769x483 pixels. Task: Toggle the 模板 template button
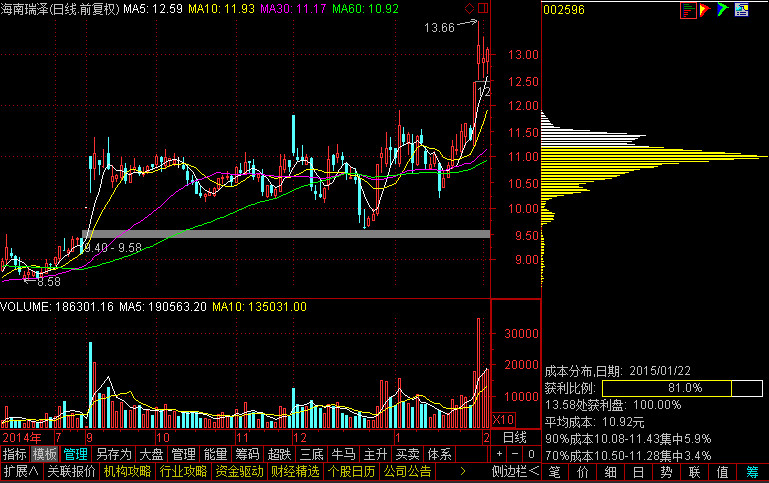coord(45,454)
